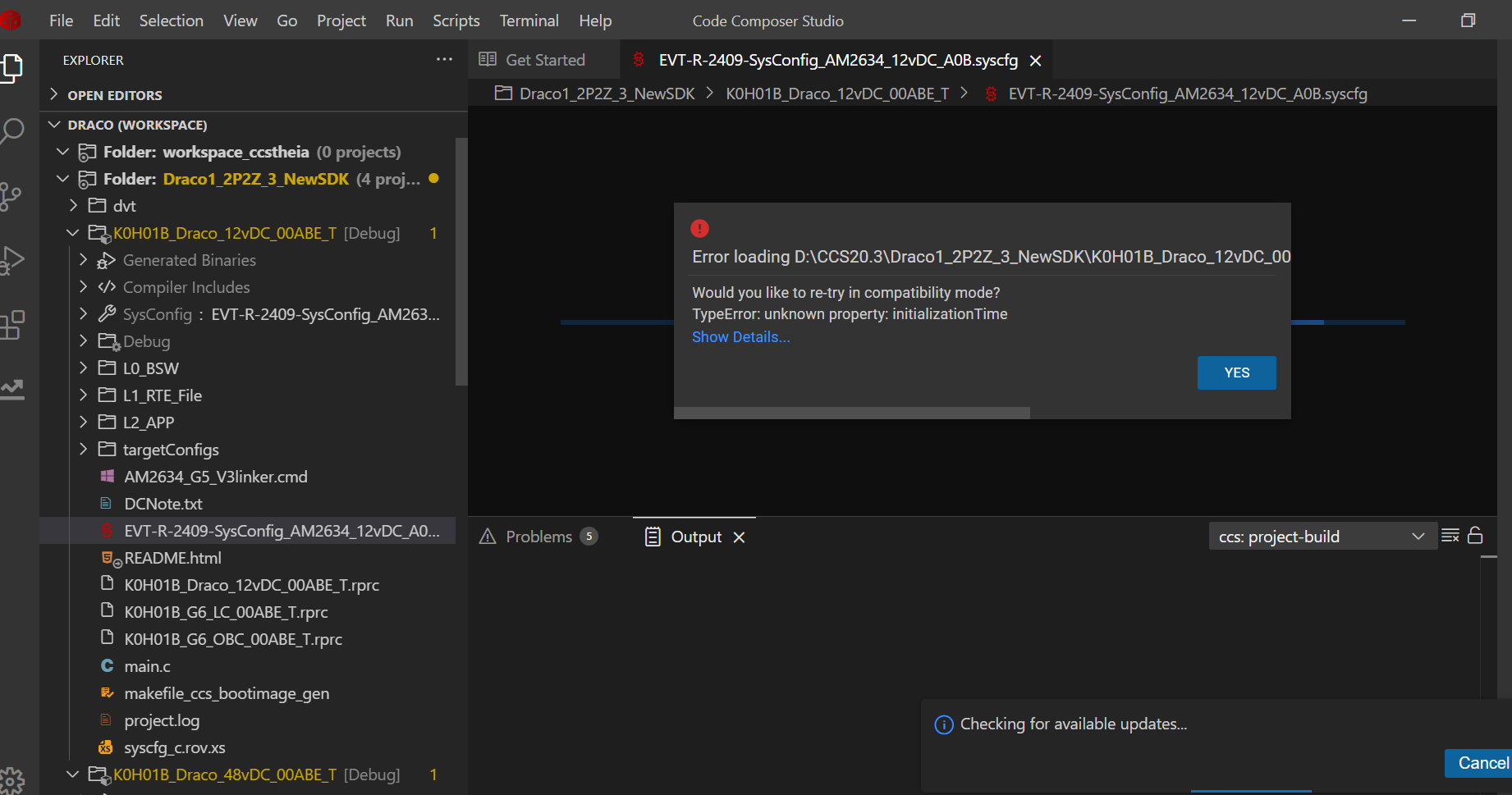The height and width of the screenshot is (795, 1512).
Task: Click the red error icon in dialog
Action: [x=699, y=229]
